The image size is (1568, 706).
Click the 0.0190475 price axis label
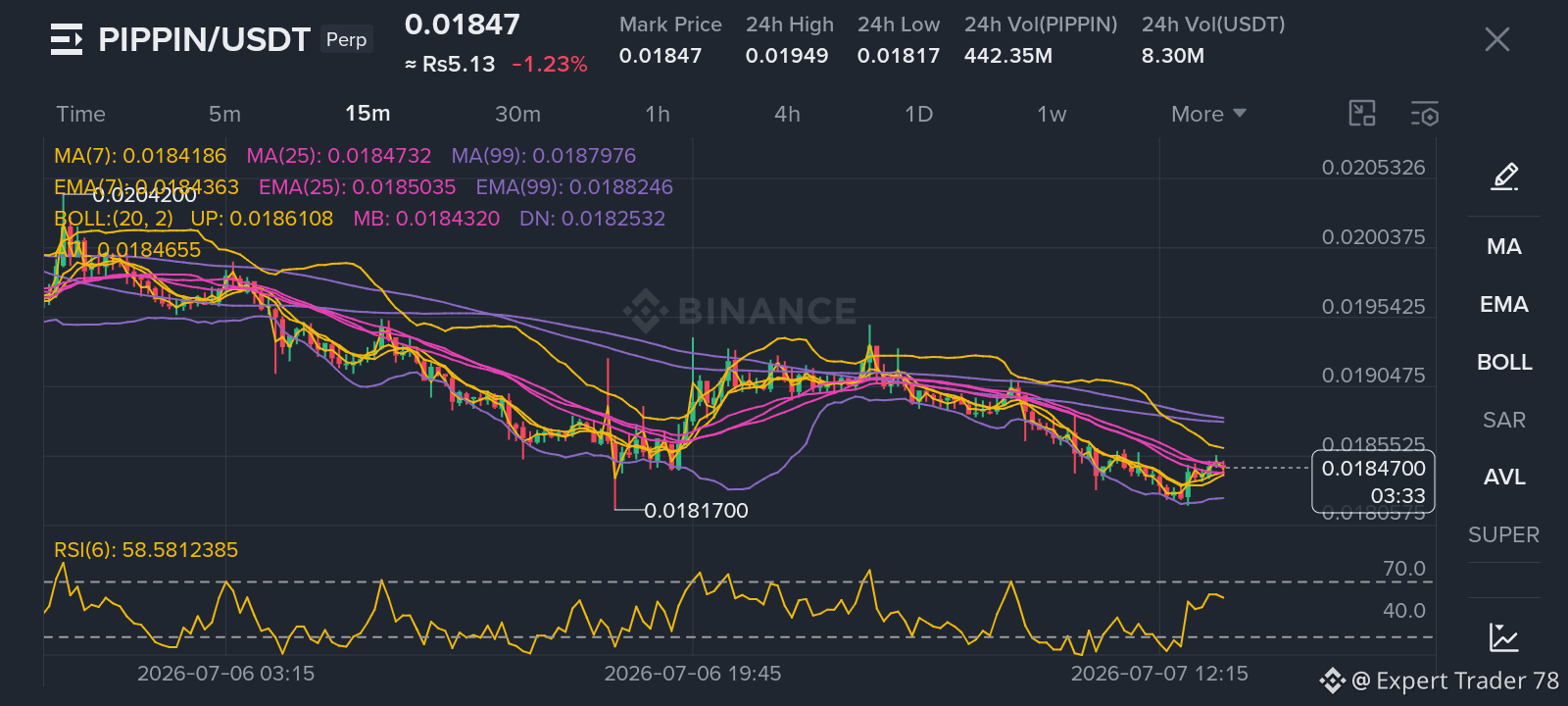pyautogui.click(x=1373, y=376)
